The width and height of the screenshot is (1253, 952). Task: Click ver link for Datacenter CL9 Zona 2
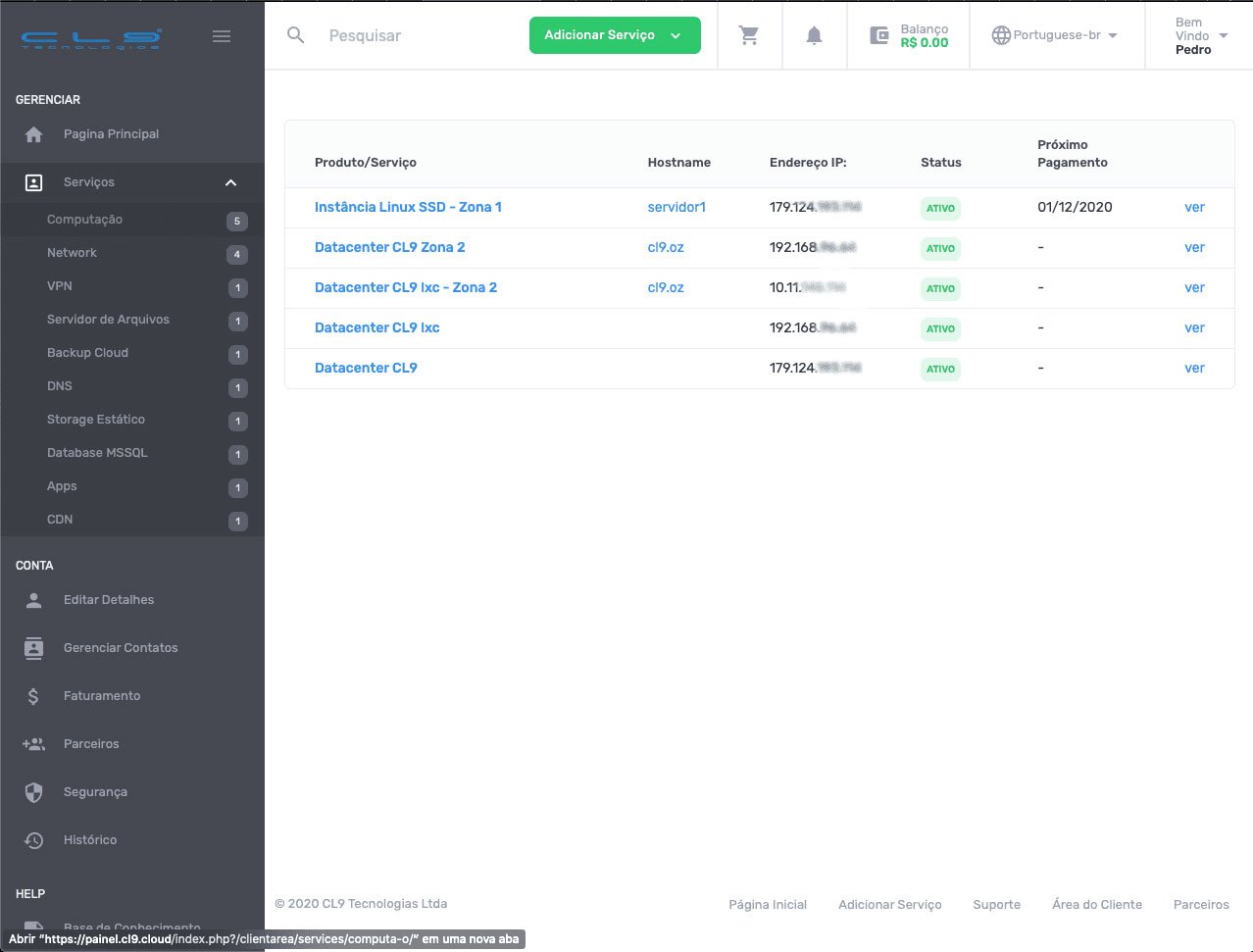tap(1193, 247)
